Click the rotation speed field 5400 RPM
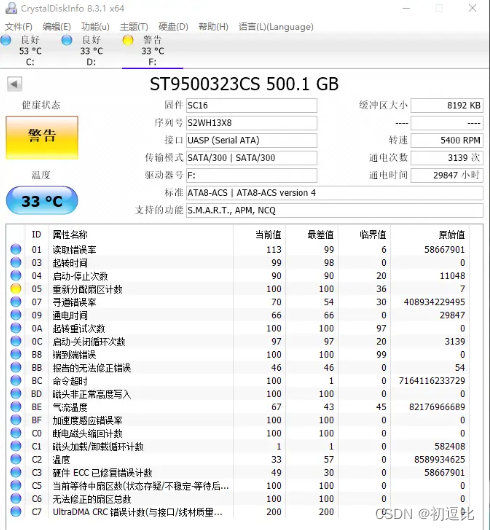Screen dimensions: 490x530 pyautogui.click(x=447, y=140)
